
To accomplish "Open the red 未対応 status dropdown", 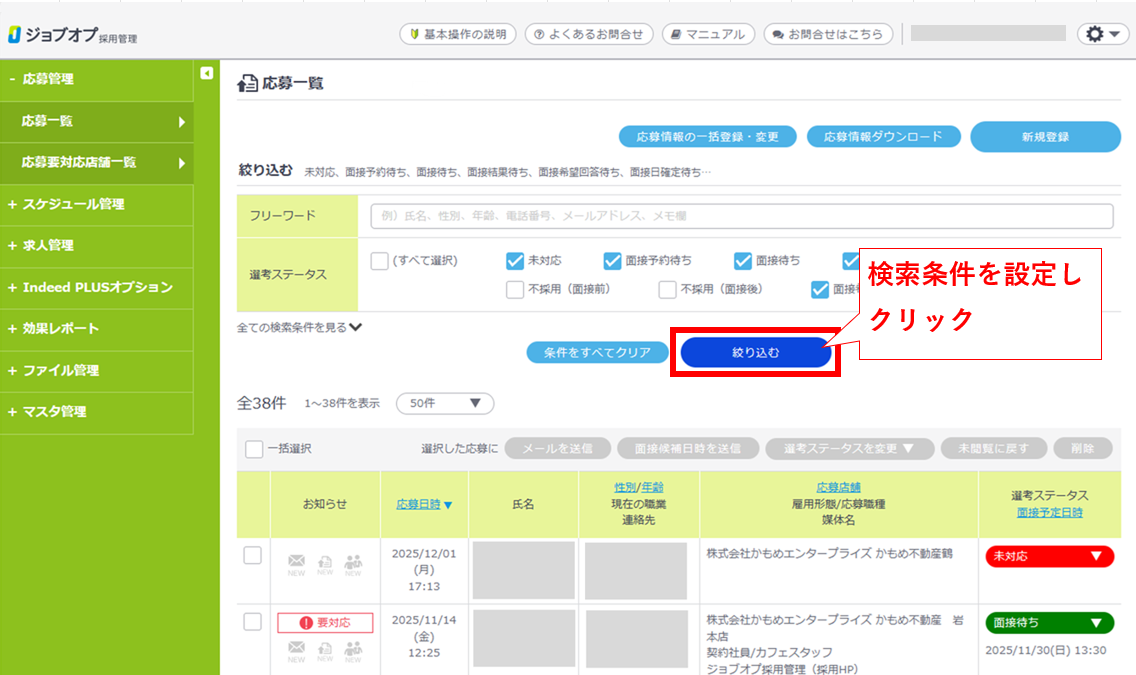I will click(x=1049, y=556).
